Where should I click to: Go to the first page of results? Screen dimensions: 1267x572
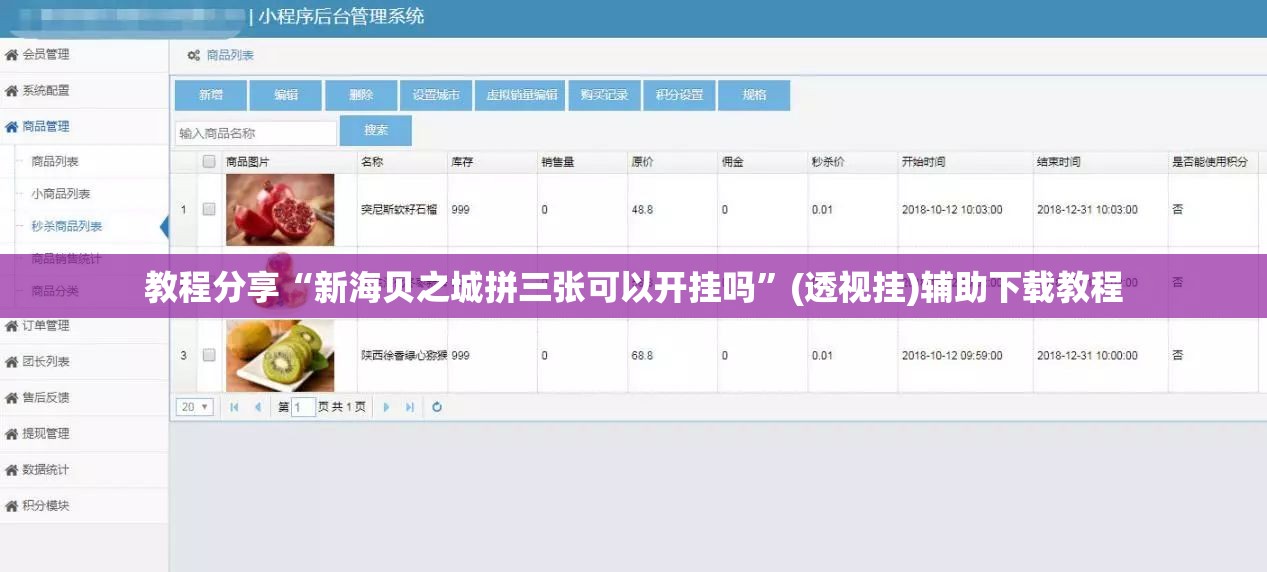tap(234, 407)
